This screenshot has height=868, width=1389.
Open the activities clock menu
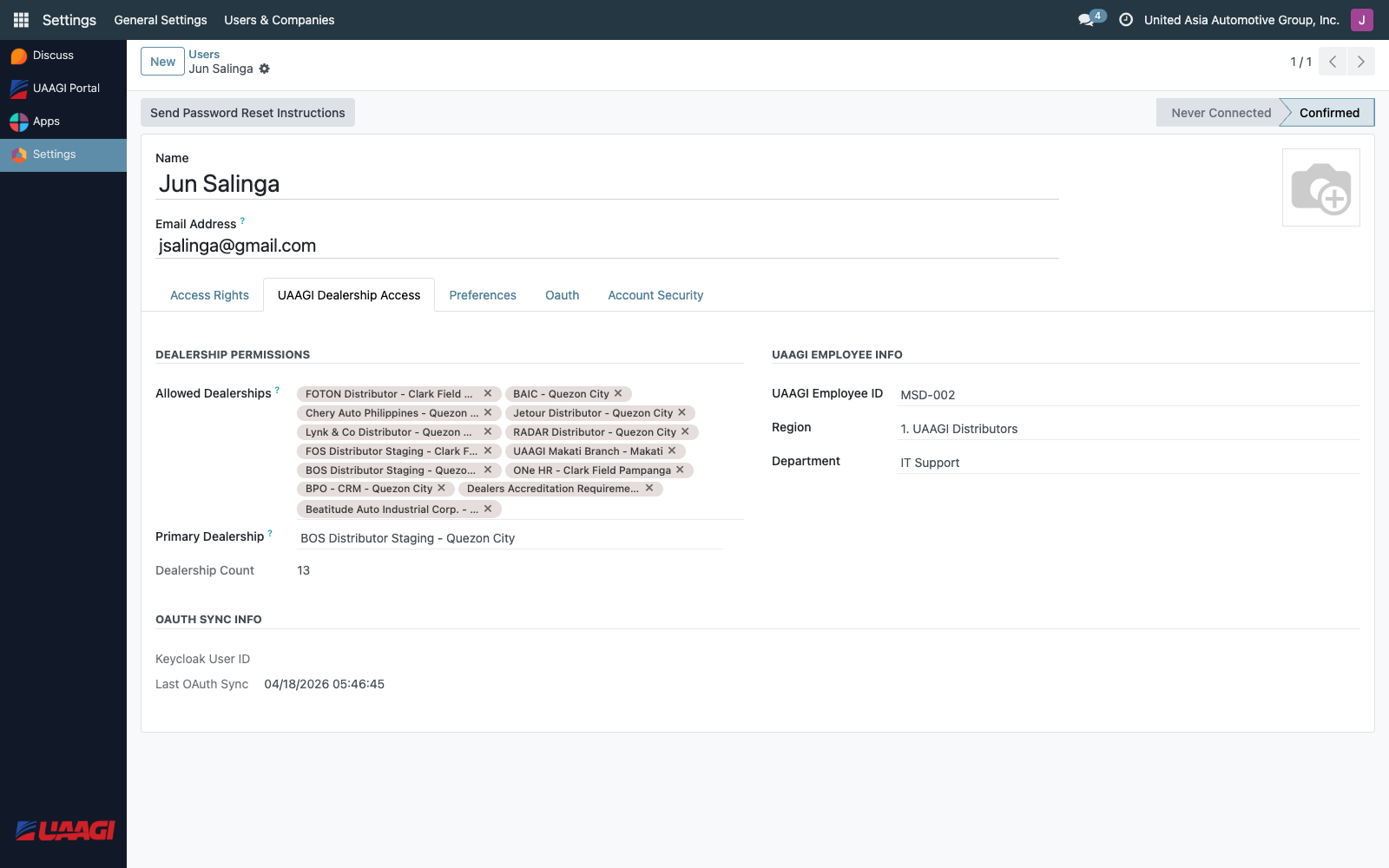(x=1126, y=18)
